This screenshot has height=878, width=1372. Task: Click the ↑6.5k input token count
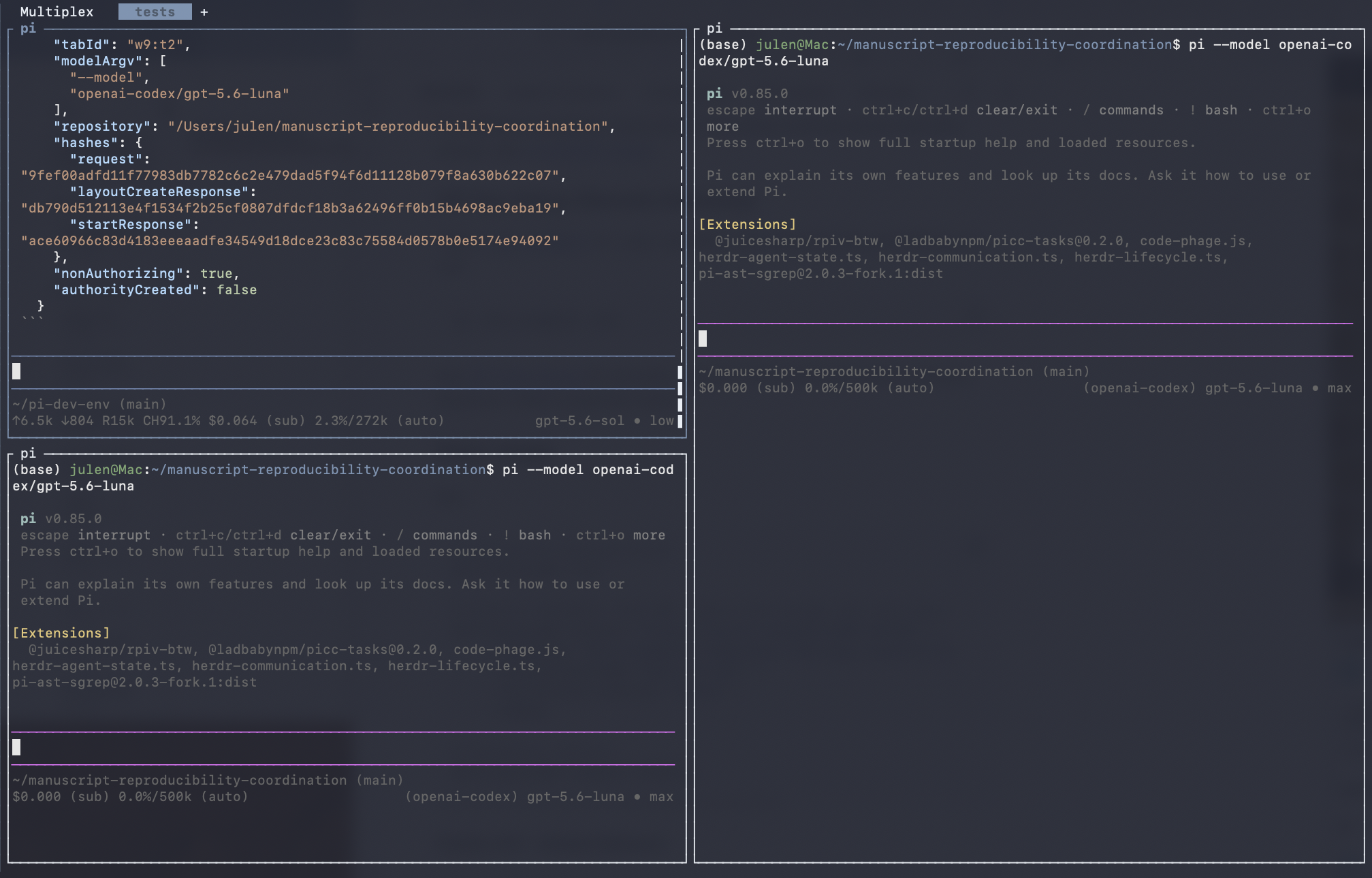point(32,420)
